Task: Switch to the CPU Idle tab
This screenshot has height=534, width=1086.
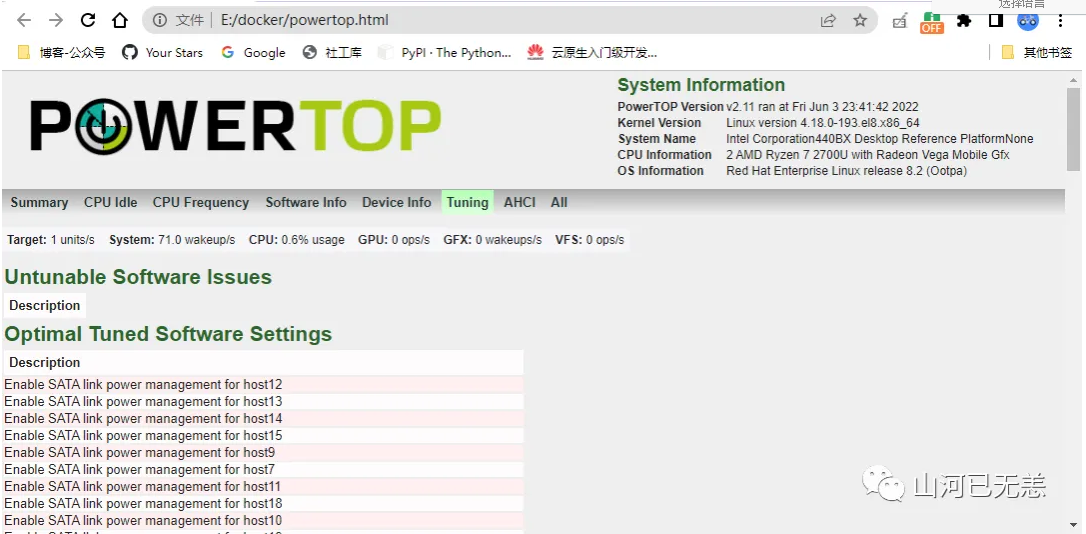Action: [110, 202]
